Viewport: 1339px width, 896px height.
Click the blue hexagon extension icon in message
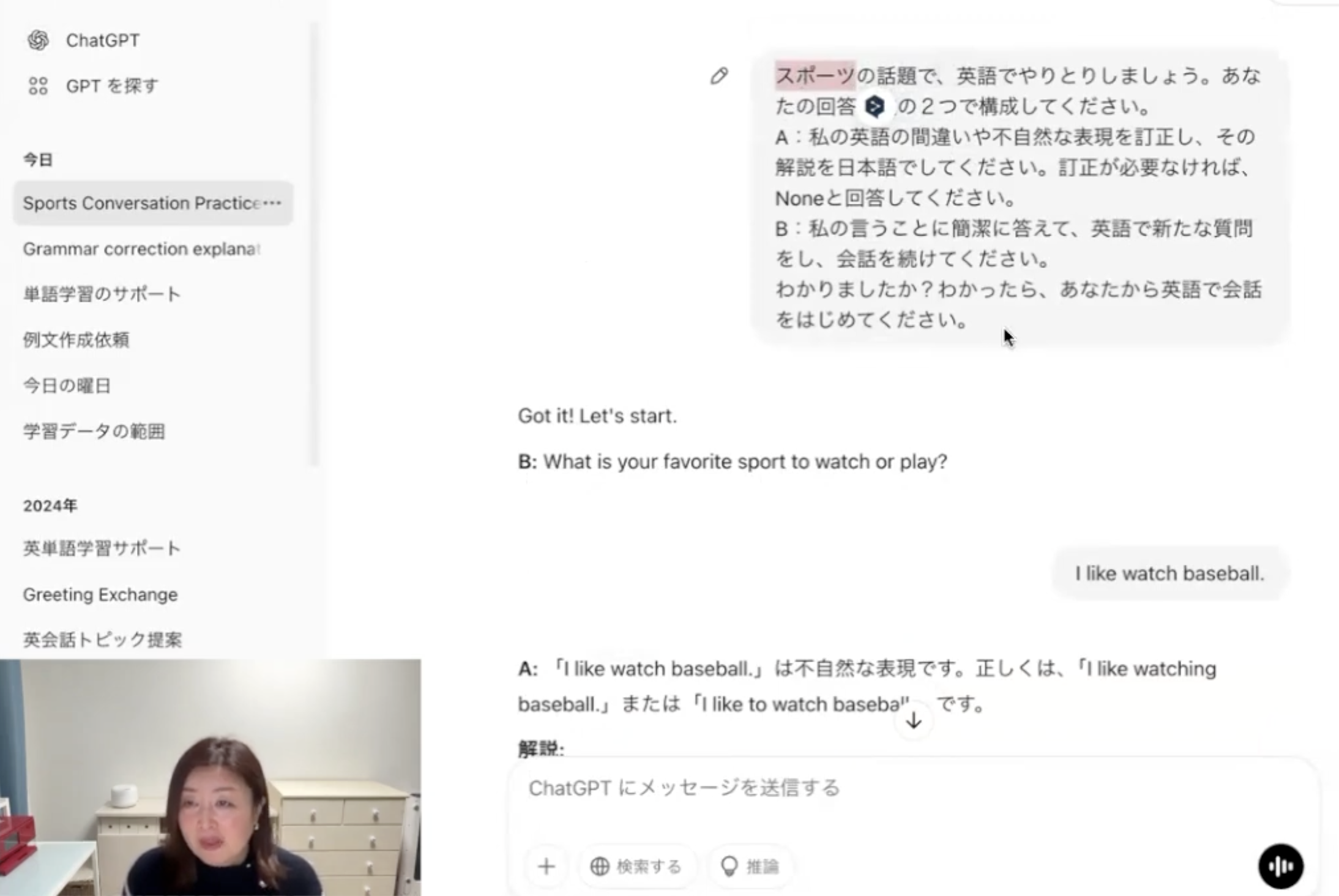[x=875, y=106]
